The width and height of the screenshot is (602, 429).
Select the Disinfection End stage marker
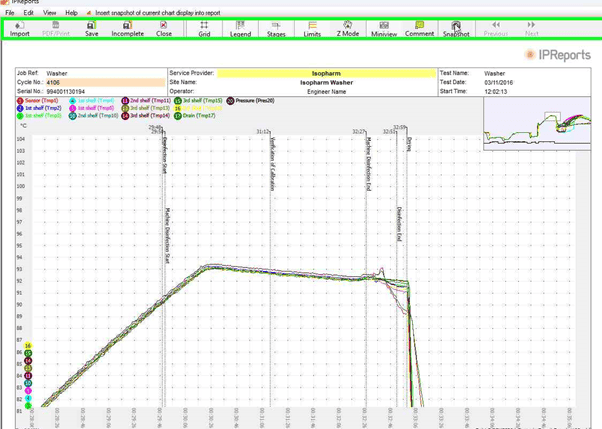tap(399, 224)
